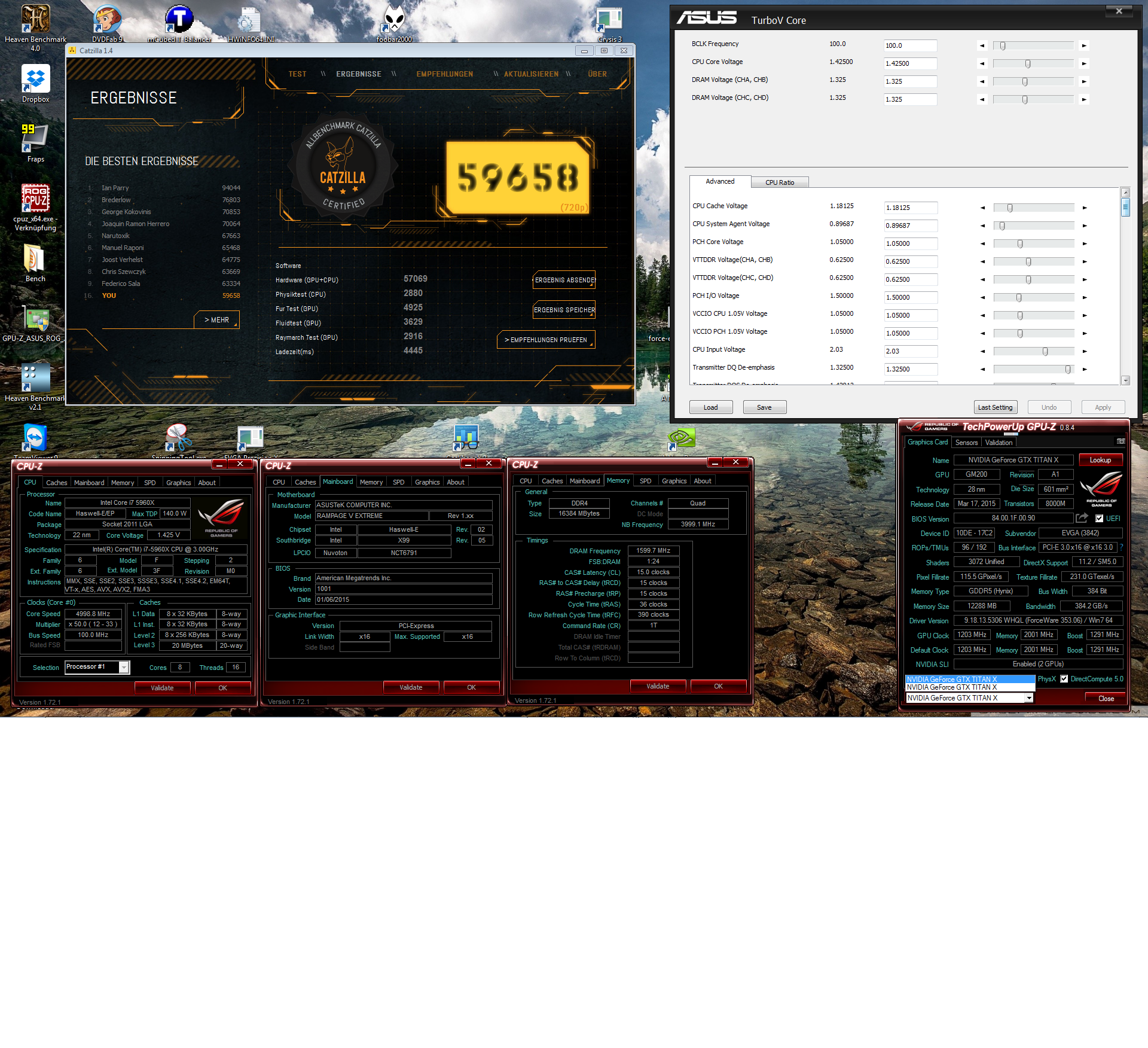The height and width of the screenshot is (1048, 1148).
Task: Open the Heaven Benchmark 4.0 desktop shortcut
Action: [x=35, y=27]
